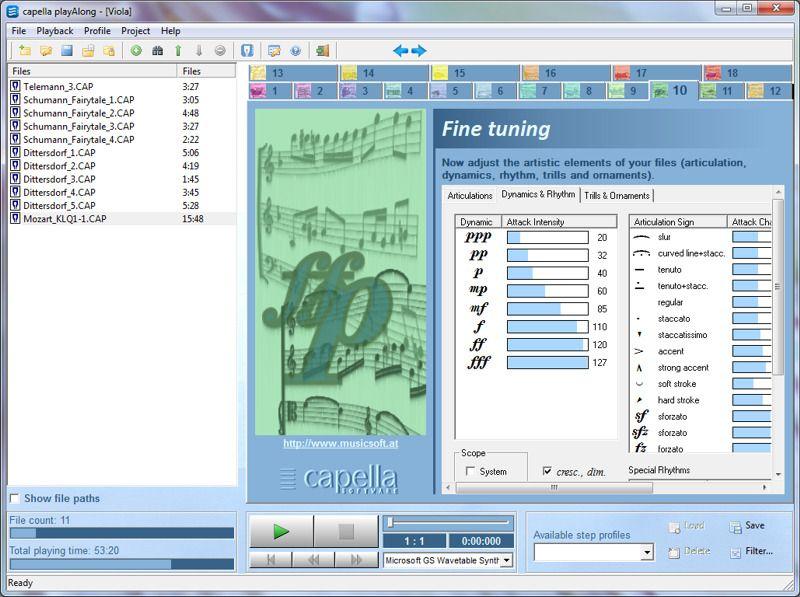The width and height of the screenshot is (800, 597).
Task: Click the exit door toolbar icon
Action: click(322, 51)
